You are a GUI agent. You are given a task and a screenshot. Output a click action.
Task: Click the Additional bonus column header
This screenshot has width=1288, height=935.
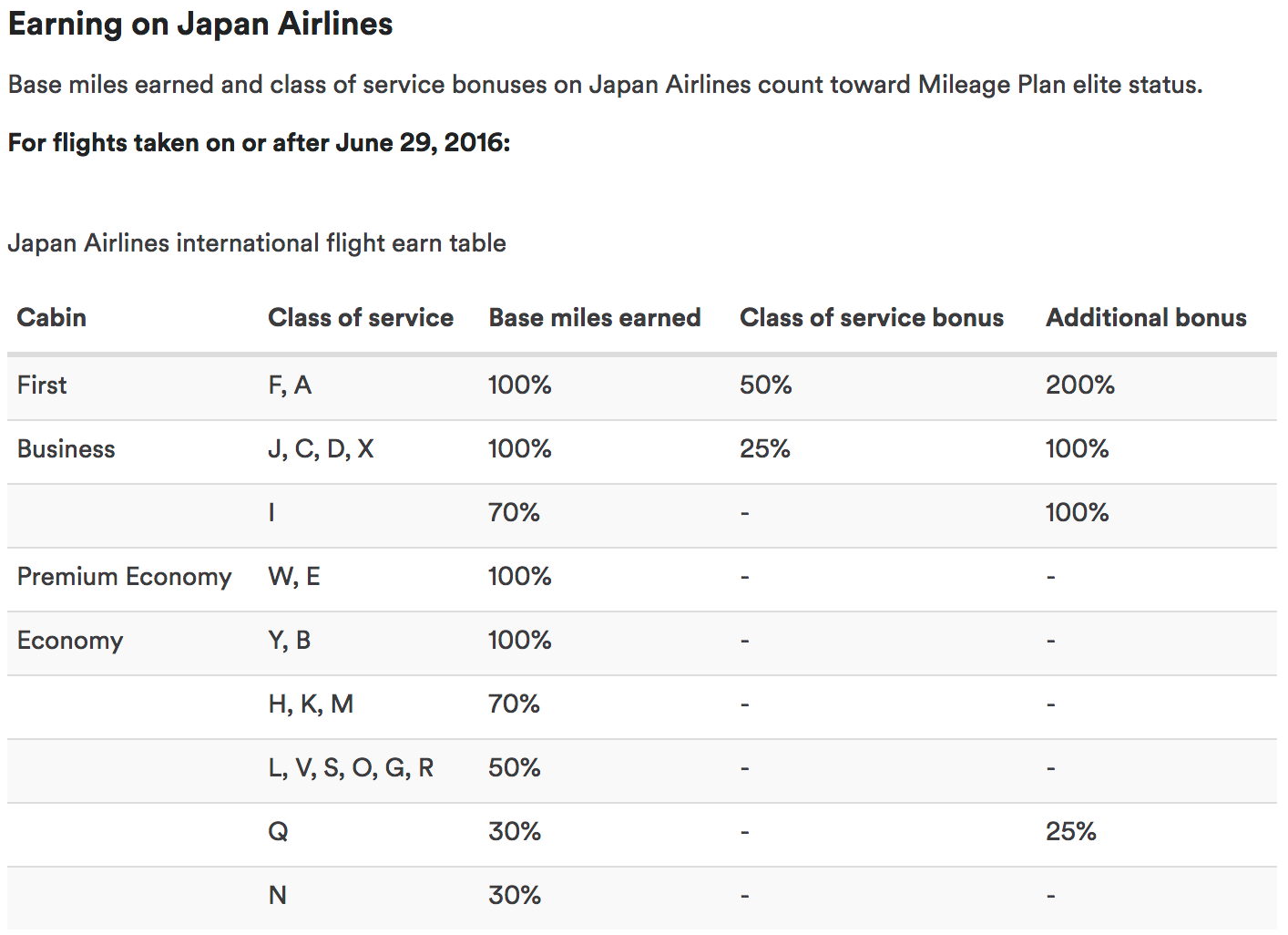point(1146,317)
